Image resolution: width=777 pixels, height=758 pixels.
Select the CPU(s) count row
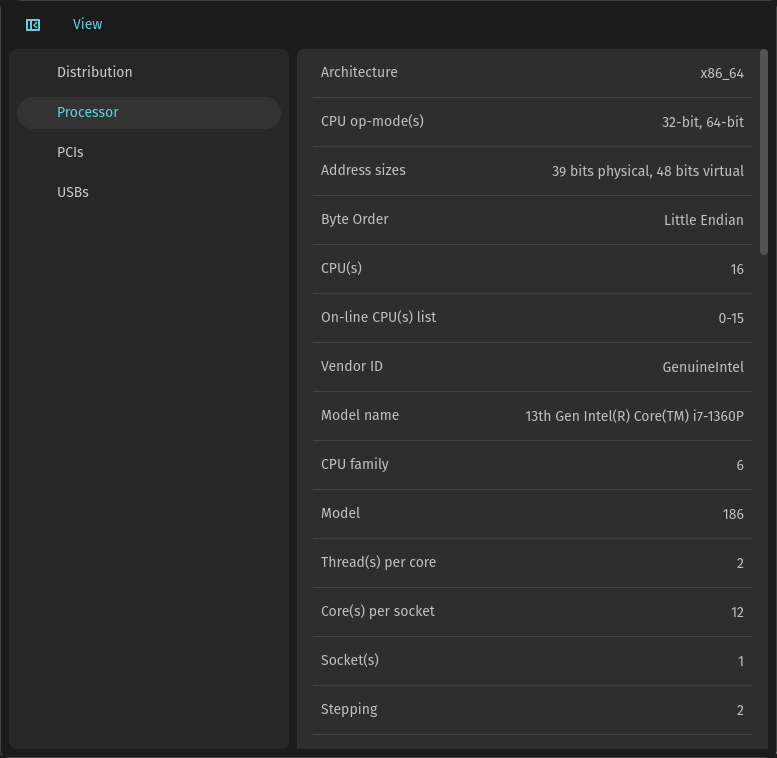pos(532,269)
